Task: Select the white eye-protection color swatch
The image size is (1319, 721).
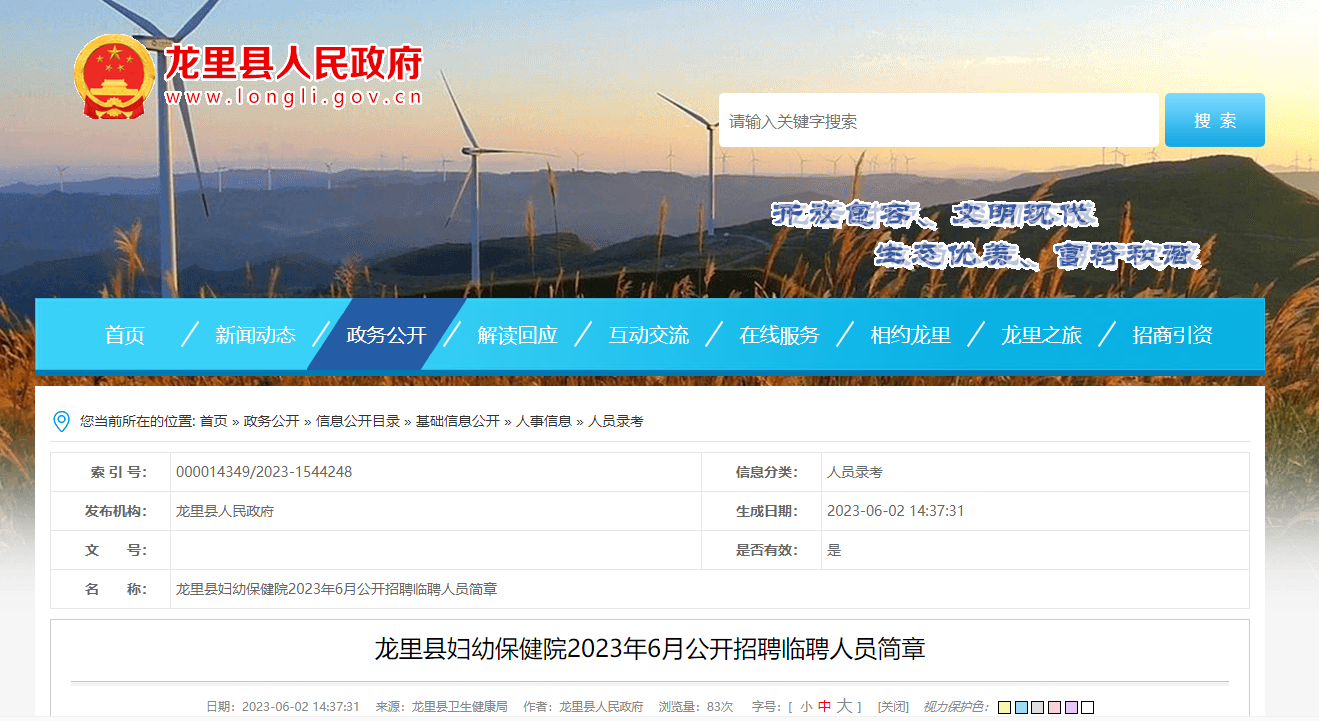Action: (1087, 708)
